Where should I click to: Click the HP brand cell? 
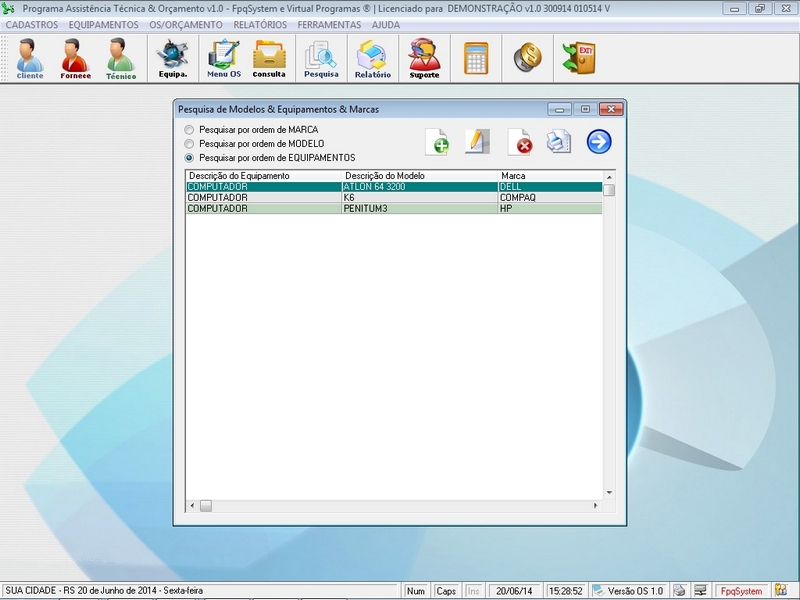[550, 208]
